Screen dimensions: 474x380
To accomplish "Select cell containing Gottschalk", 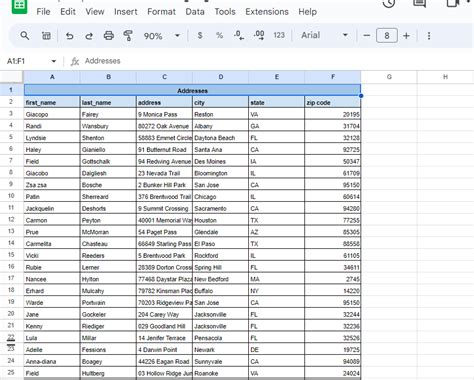I will [108, 161].
